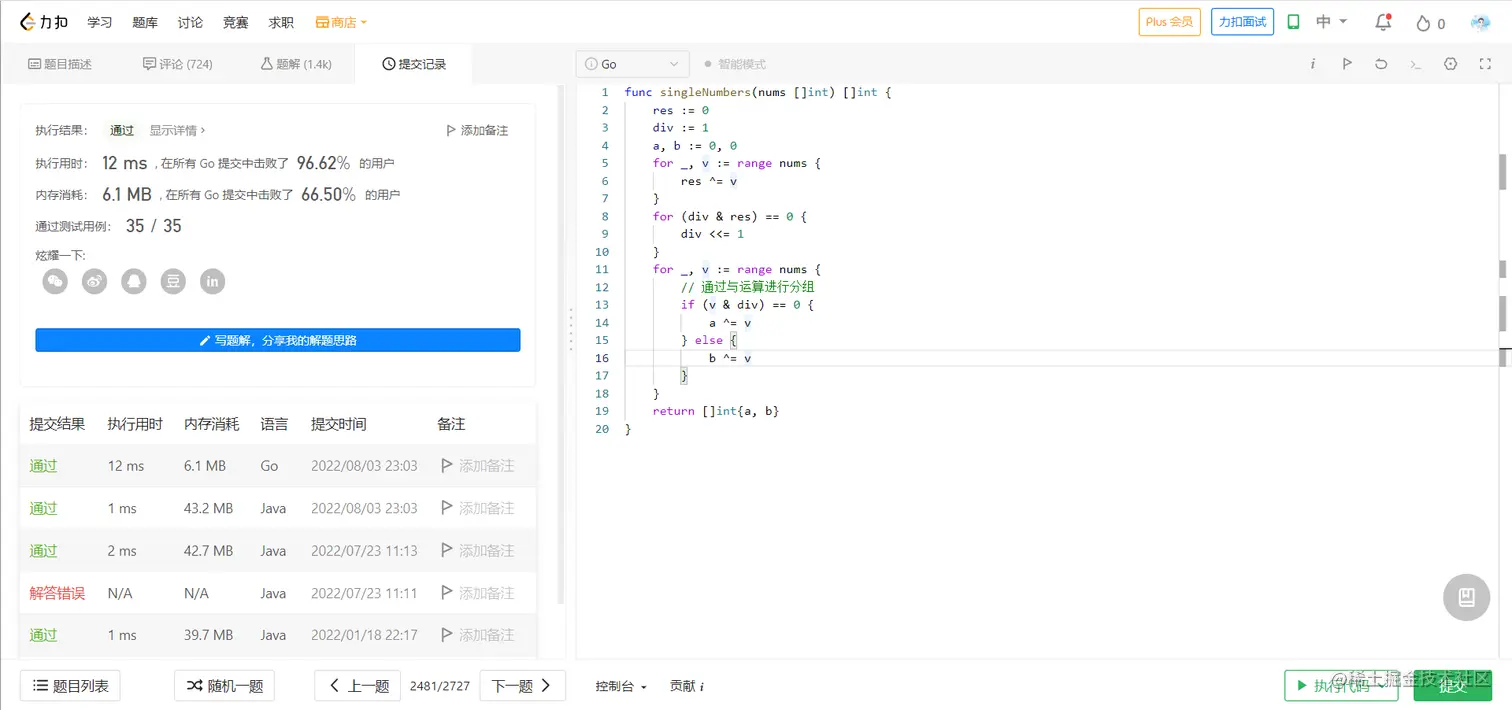Add note to the 42.7 MB Java submission

click(x=478, y=551)
